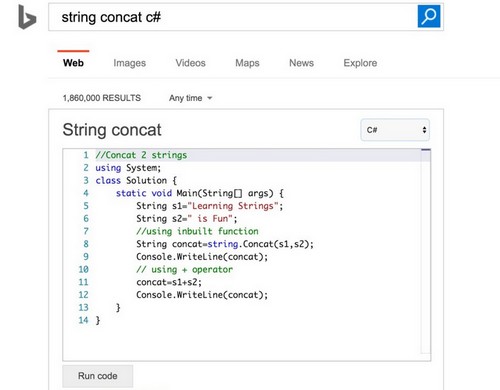Viewport: 500px width, 390px height.
Task: Click the search box with string concat c#
Action: [x=233, y=17]
